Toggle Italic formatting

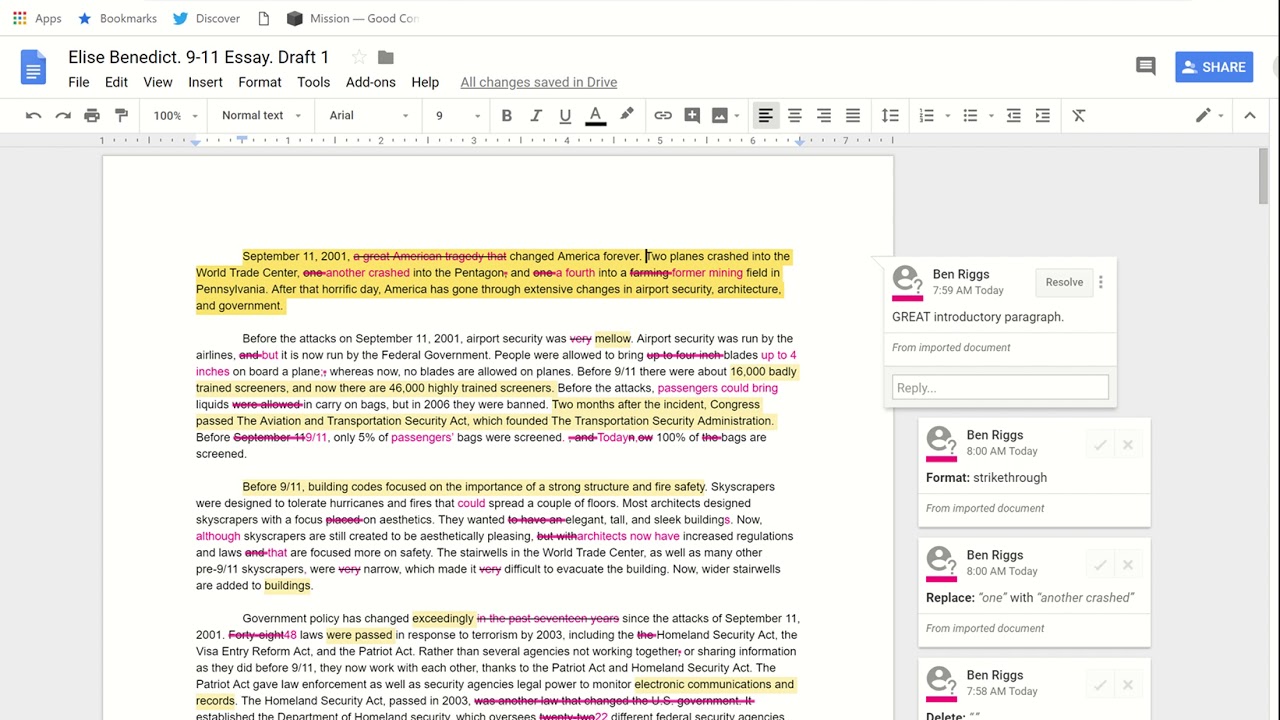(x=537, y=116)
